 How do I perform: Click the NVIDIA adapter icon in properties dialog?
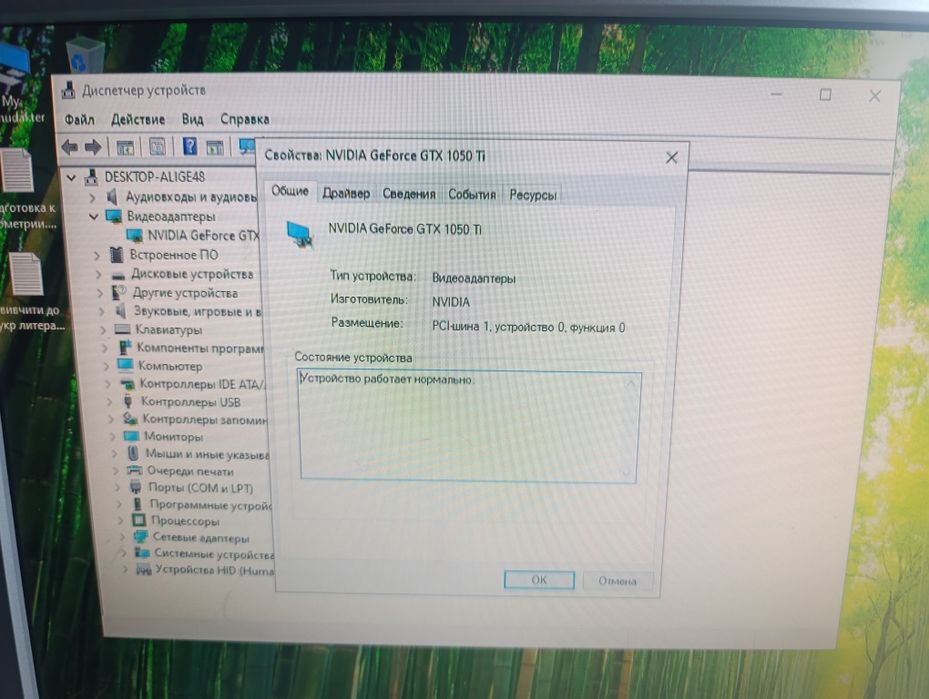pos(300,234)
